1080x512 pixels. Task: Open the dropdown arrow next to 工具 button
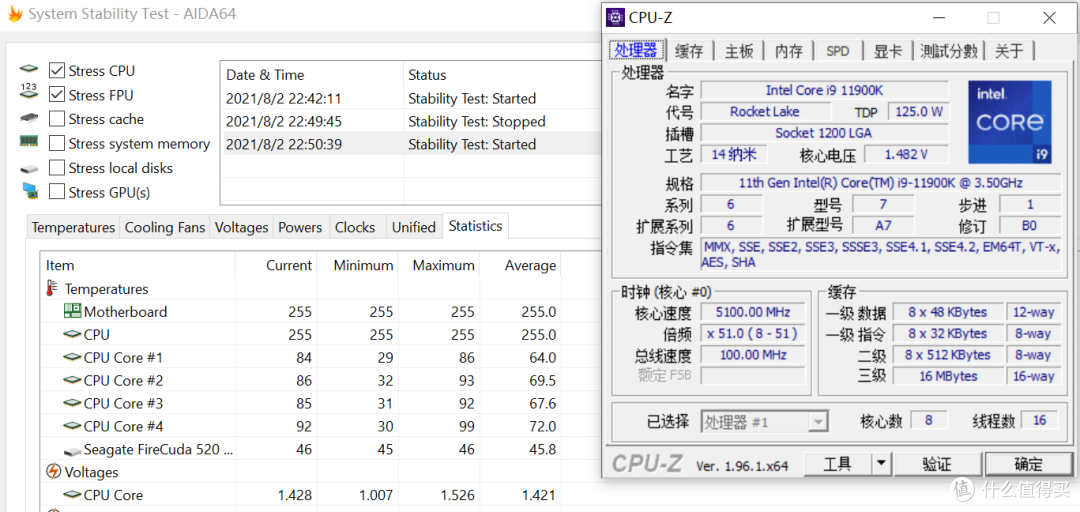(x=881, y=463)
